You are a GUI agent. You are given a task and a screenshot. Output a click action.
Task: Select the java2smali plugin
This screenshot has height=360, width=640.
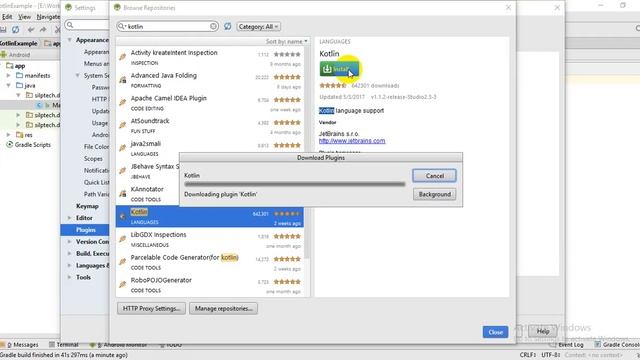[210, 148]
